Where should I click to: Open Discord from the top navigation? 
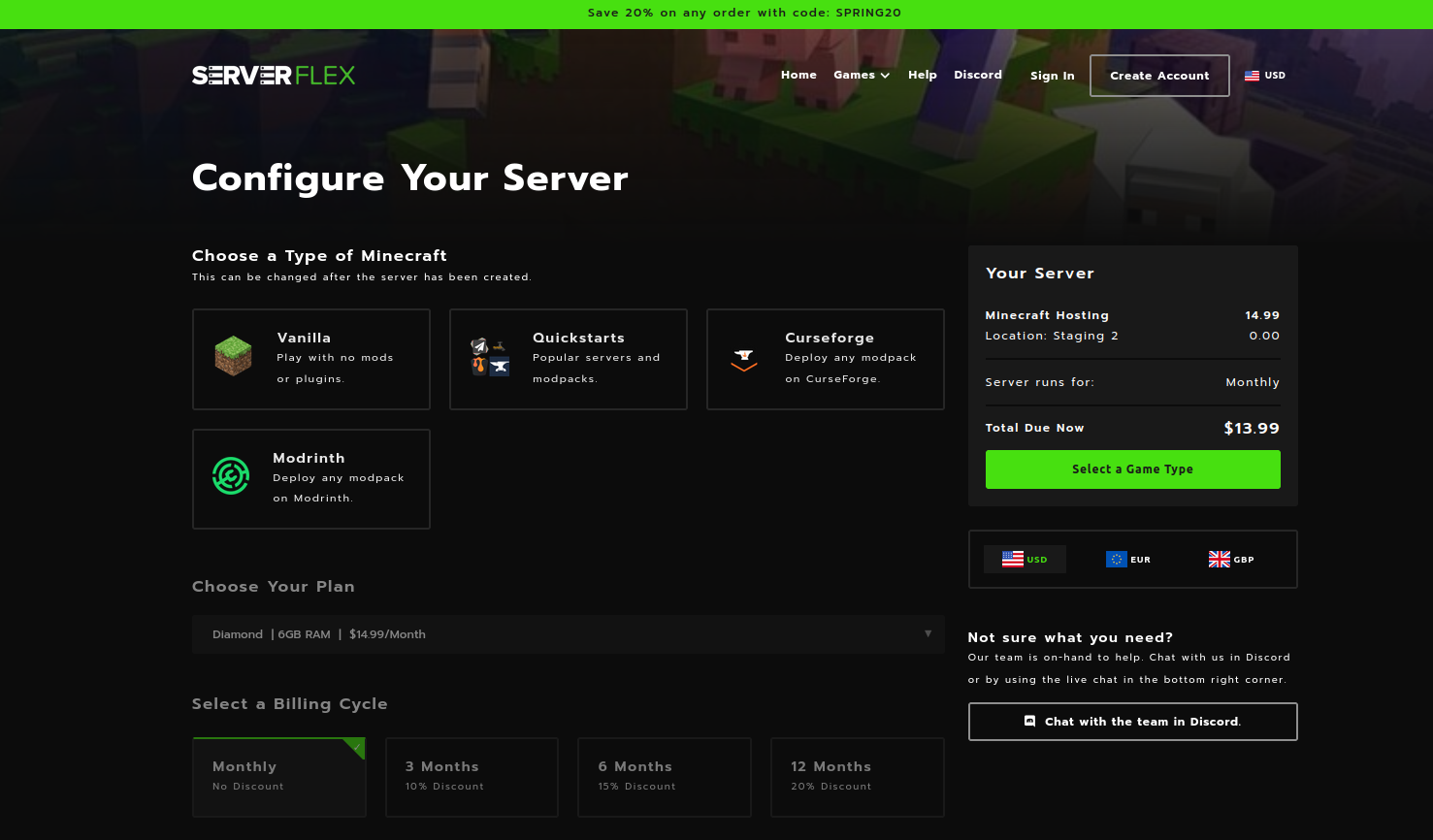[978, 75]
